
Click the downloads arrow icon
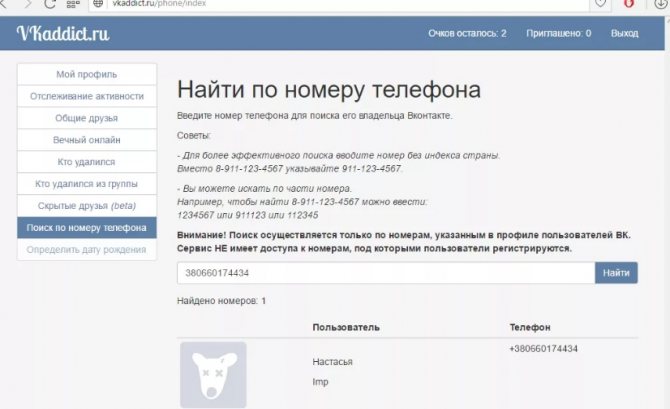pyautogui.click(x=661, y=3)
